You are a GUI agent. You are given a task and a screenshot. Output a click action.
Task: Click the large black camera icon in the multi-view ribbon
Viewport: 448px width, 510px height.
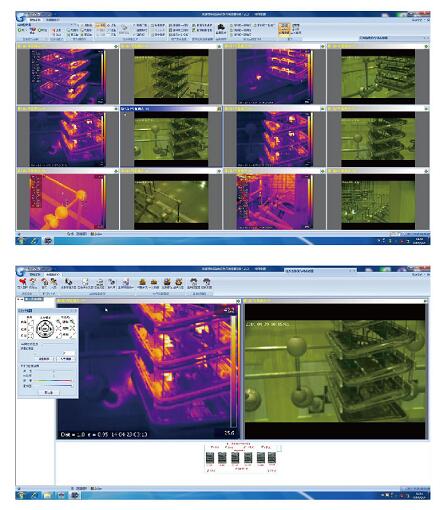(221, 28)
